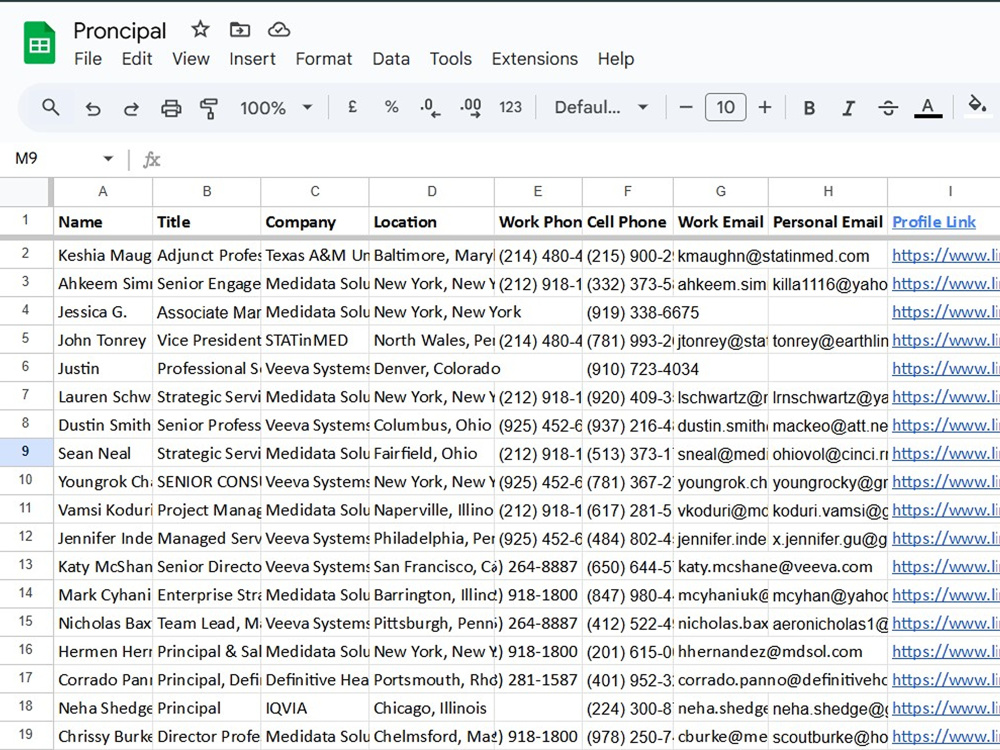
Task: Select row 9 header
Action: tap(26, 452)
